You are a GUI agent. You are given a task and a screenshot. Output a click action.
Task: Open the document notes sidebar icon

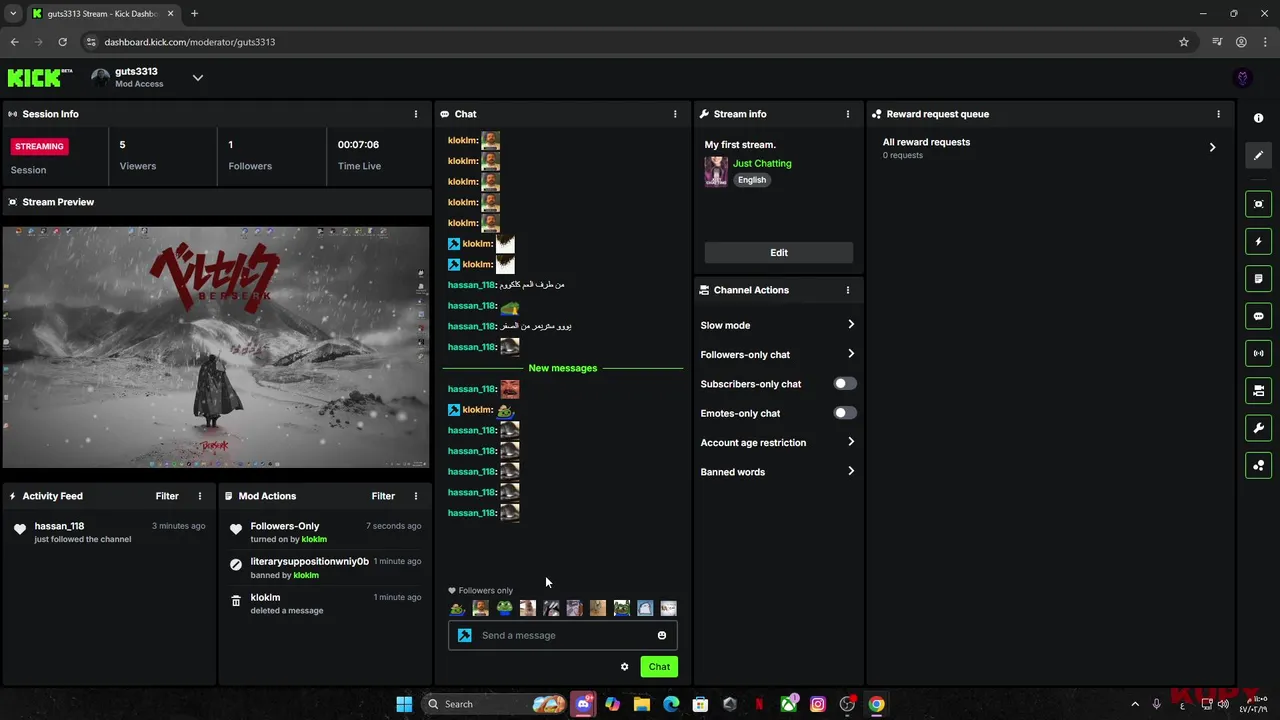1258,278
